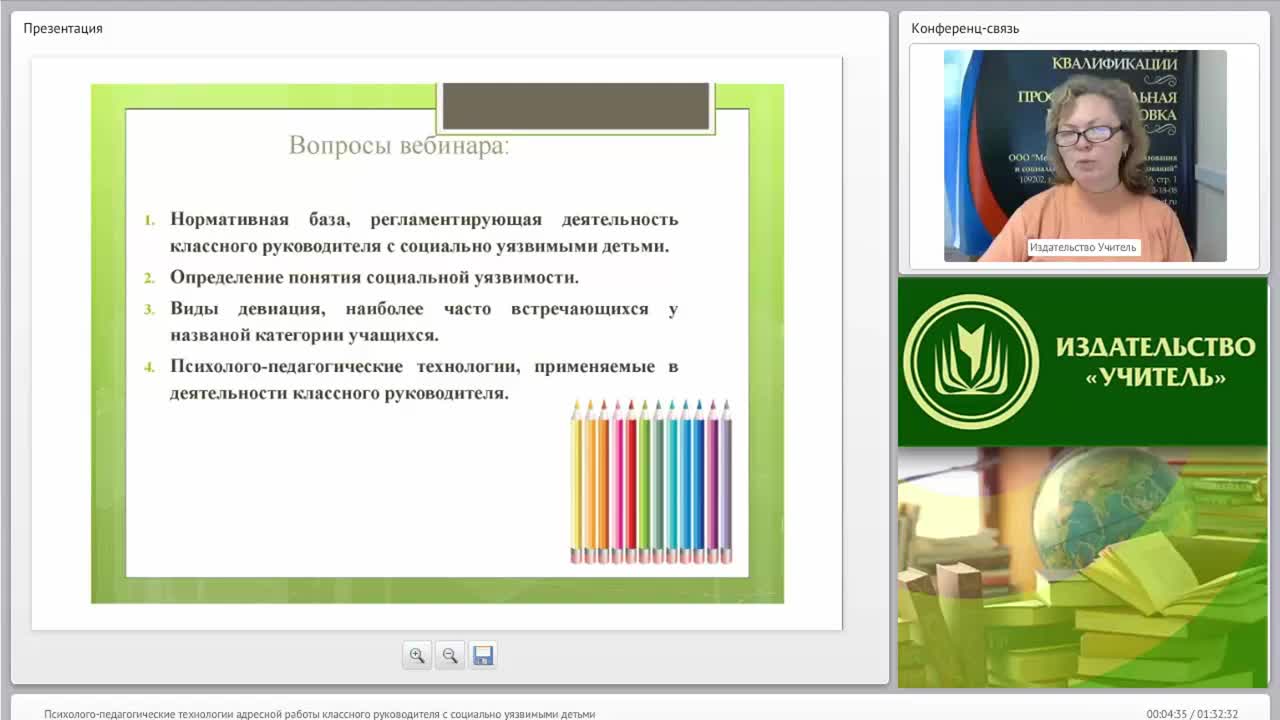Click the presenter's webcam video feed

pos(1085,155)
